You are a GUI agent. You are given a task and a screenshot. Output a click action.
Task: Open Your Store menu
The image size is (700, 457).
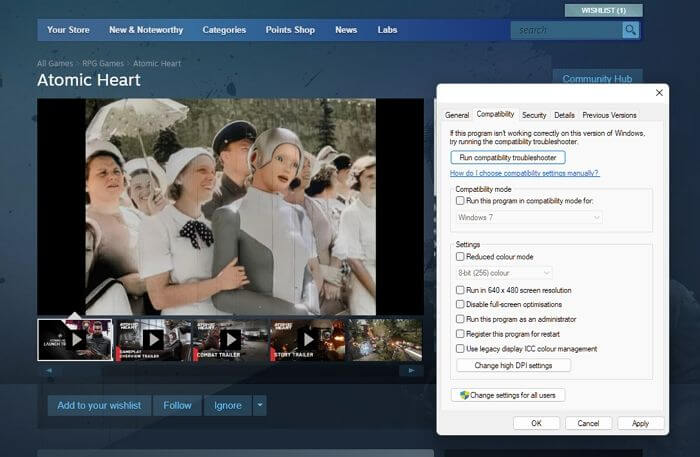point(68,30)
